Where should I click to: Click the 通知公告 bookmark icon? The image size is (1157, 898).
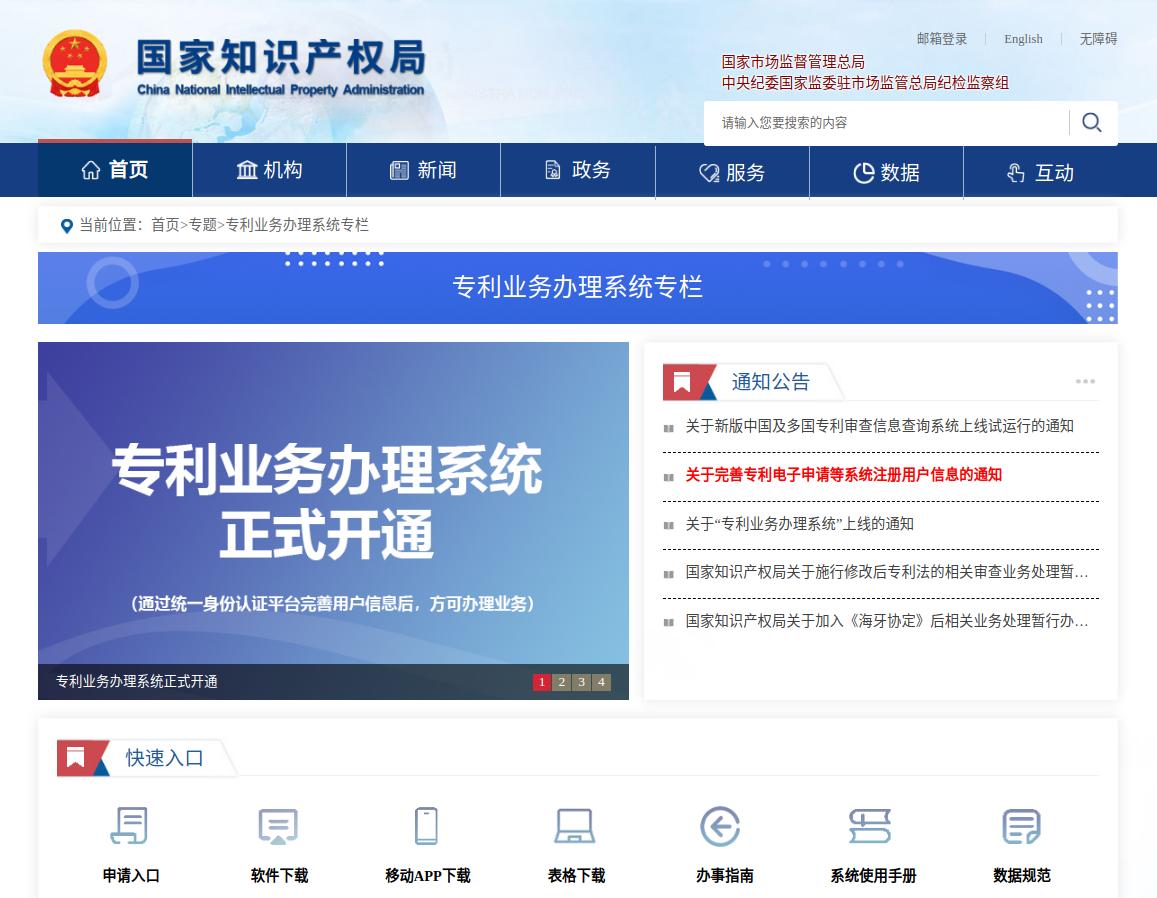682,382
